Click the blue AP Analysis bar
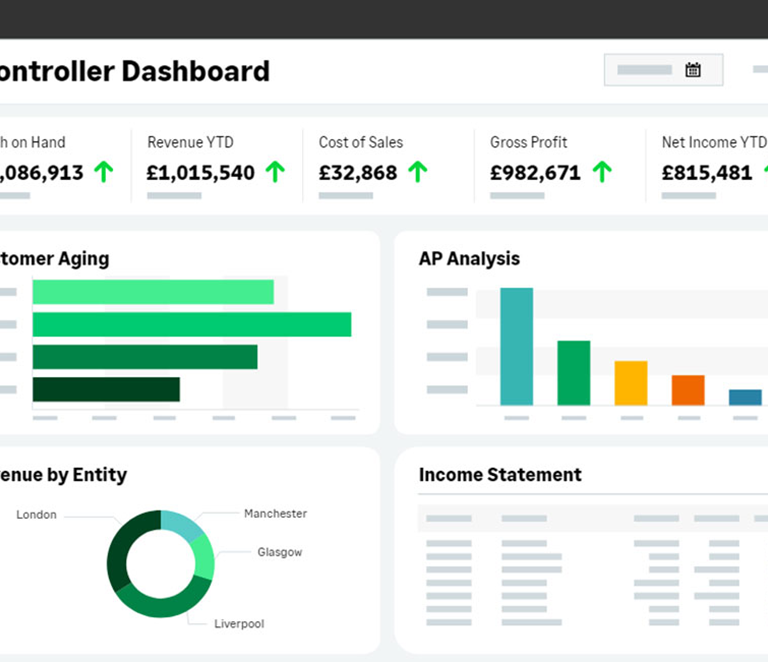768x662 pixels. coord(745,398)
